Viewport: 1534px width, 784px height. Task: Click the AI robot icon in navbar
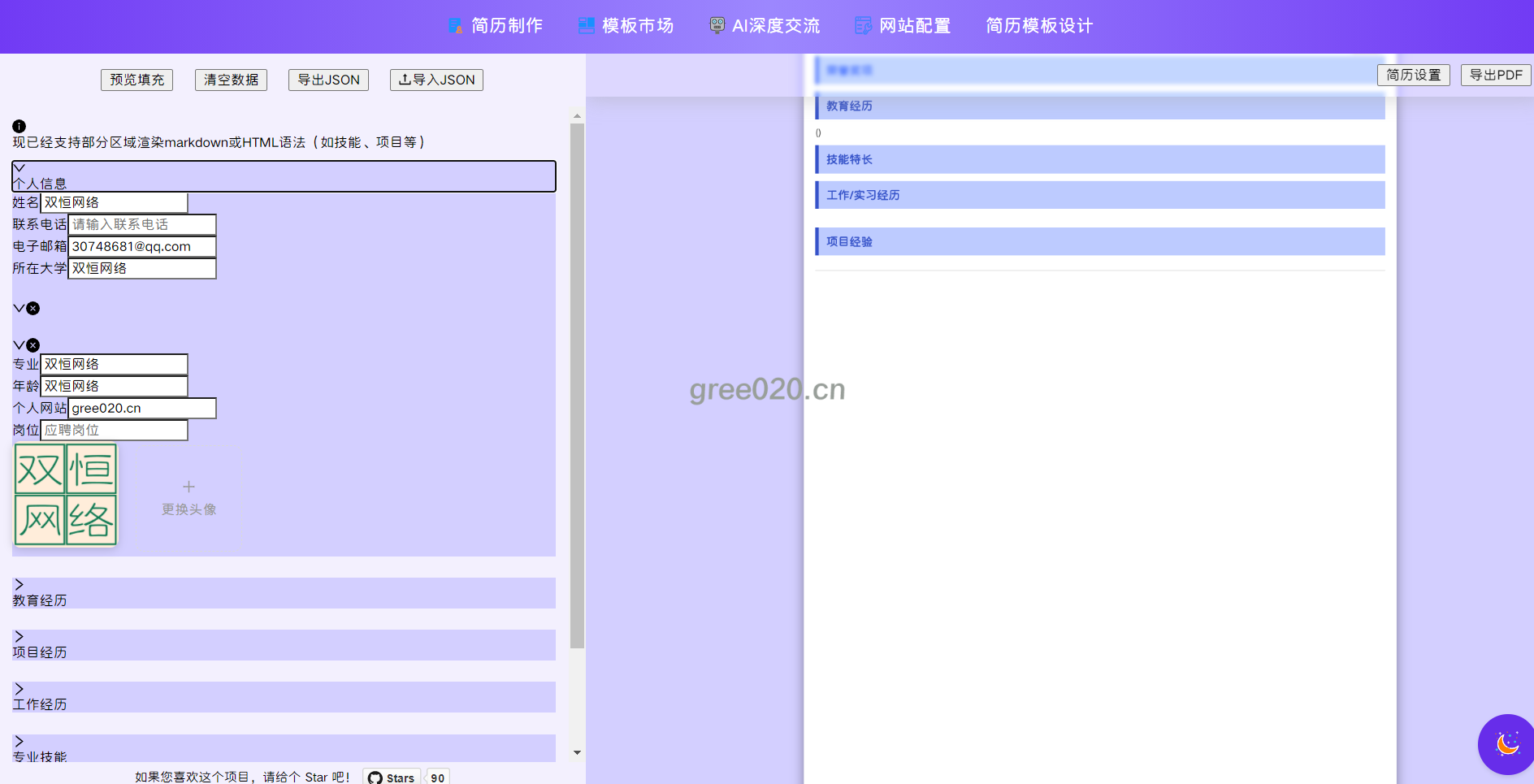coord(717,25)
